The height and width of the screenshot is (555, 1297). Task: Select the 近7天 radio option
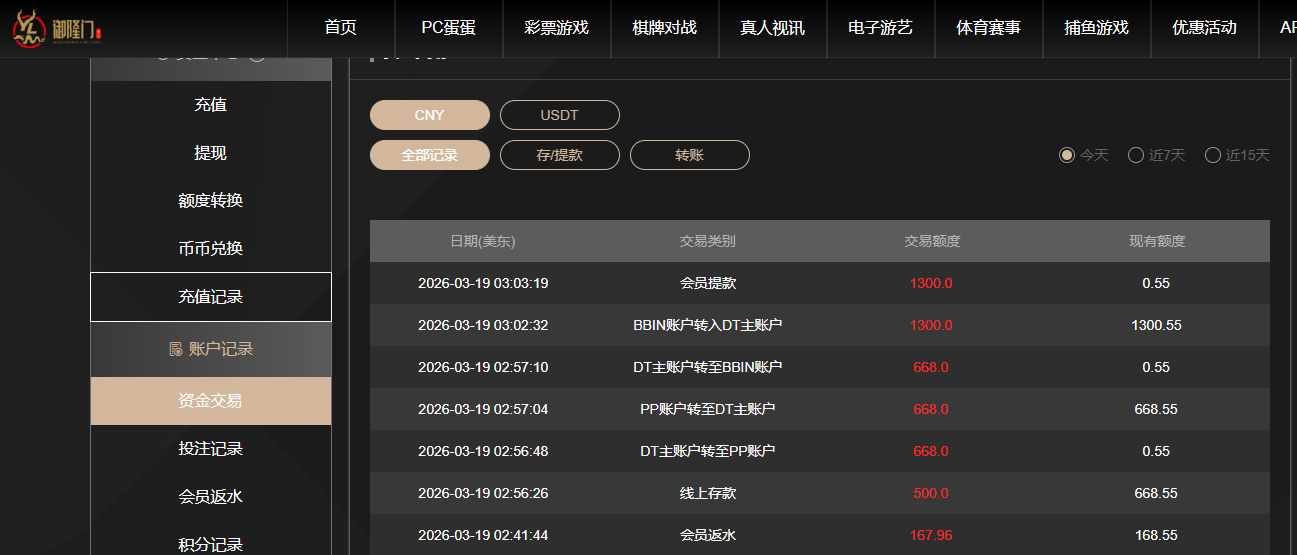click(1136, 155)
